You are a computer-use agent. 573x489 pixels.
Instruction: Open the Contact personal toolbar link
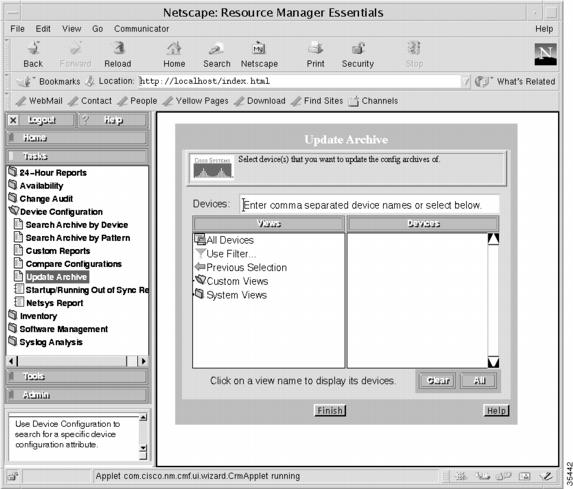[x=91, y=101]
